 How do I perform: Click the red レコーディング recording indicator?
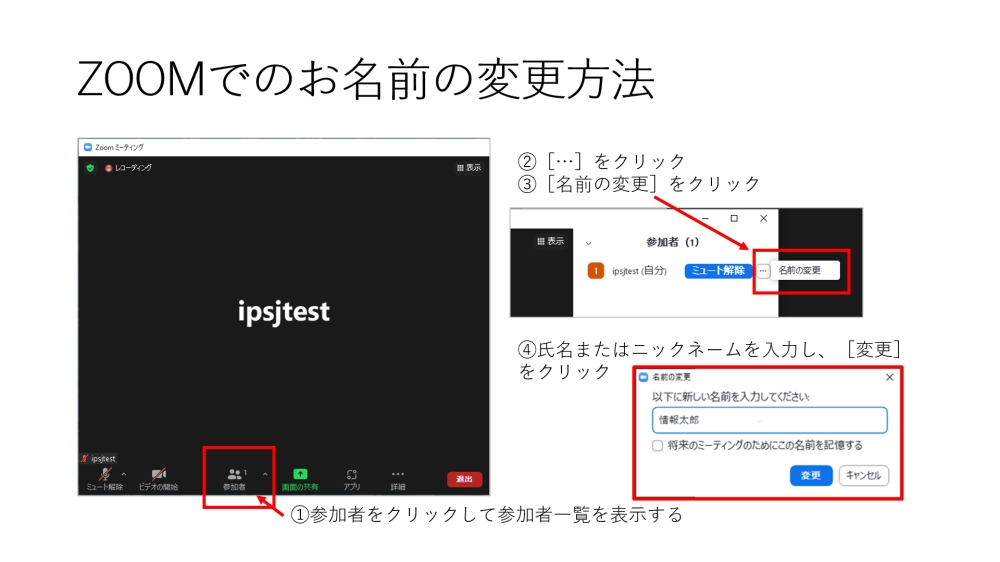(x=108, y=168)
